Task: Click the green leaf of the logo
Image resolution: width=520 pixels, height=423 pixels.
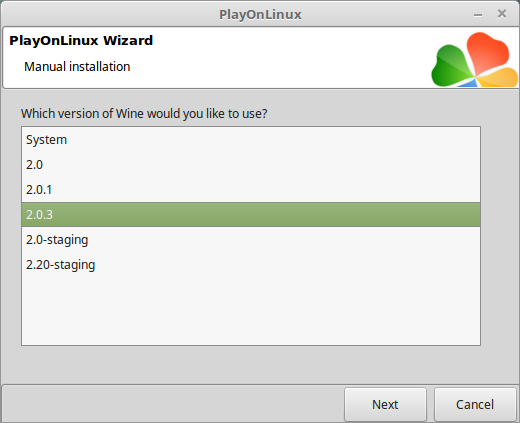Action: 452,67
